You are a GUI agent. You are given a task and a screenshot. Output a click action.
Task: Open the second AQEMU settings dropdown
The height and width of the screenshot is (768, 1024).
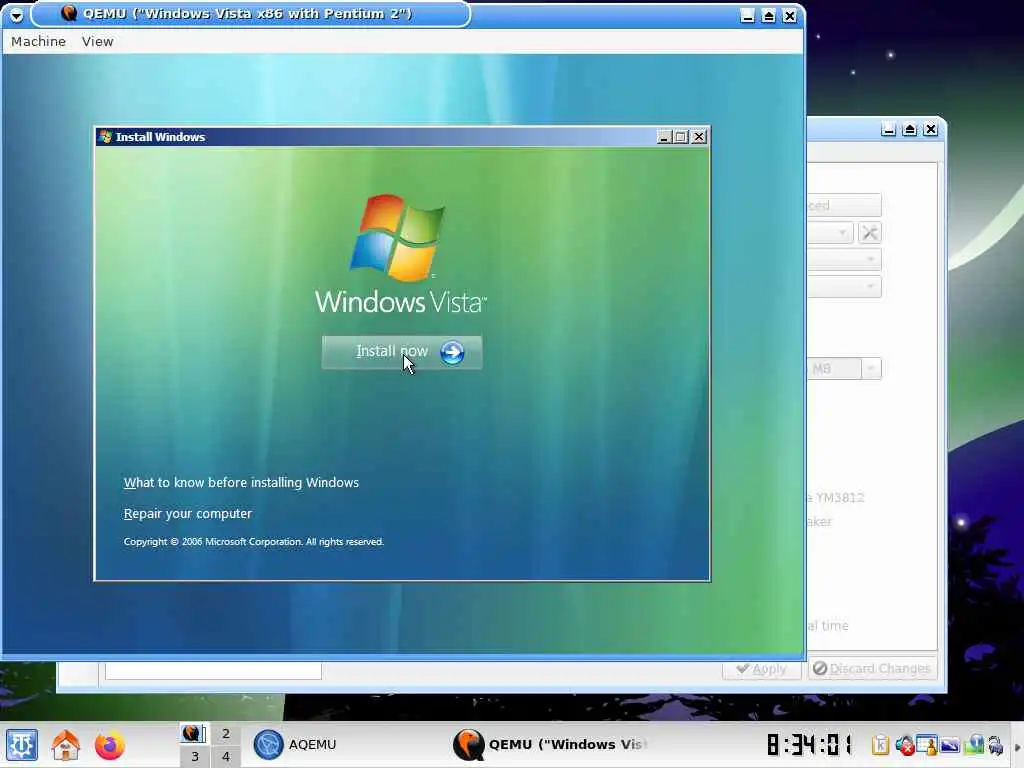coord(844,259)
